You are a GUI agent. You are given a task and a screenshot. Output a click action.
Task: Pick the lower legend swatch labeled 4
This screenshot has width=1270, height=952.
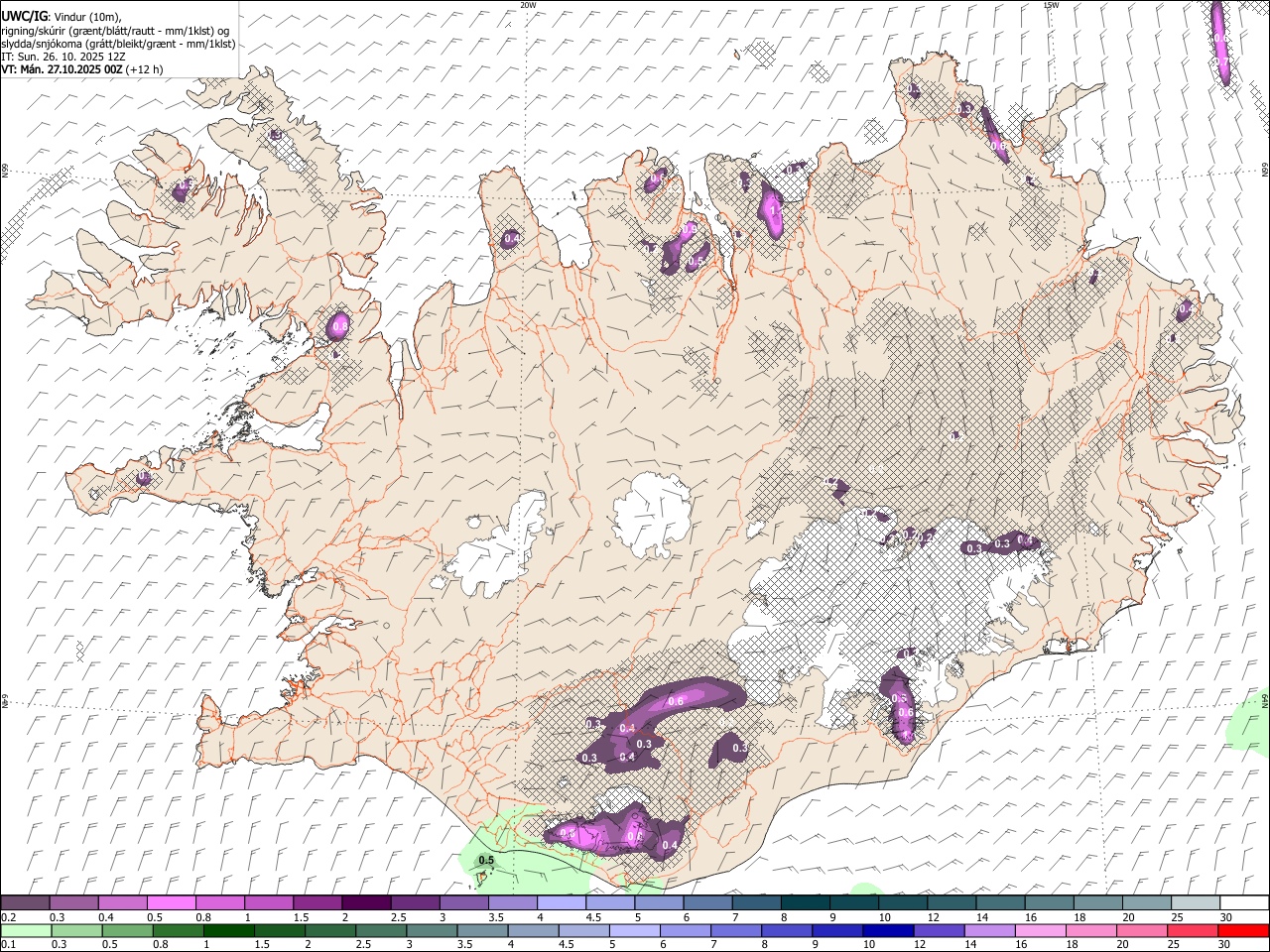point(533,931)
